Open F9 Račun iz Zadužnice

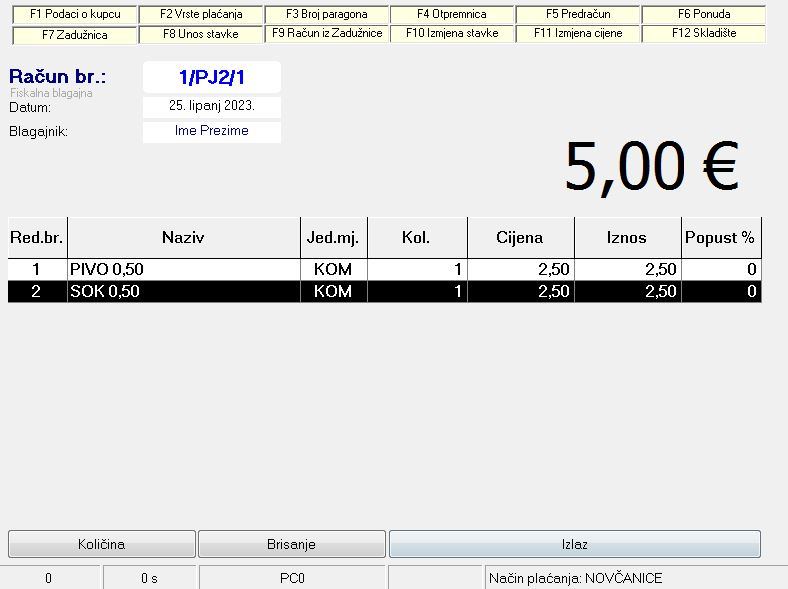click(327, 34)
